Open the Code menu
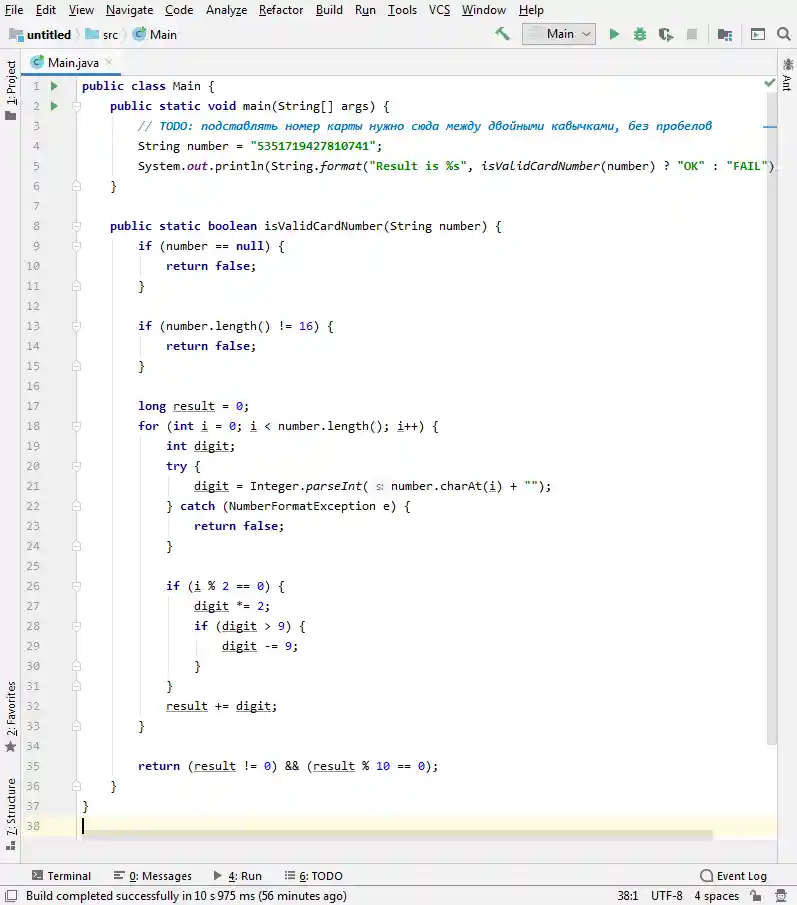This screenshot has height=905, width=797. coord(179,10)
